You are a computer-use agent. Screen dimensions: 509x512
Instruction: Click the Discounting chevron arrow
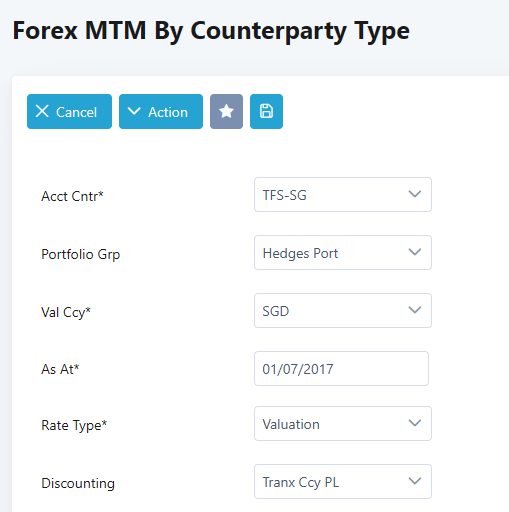(415, 481)
